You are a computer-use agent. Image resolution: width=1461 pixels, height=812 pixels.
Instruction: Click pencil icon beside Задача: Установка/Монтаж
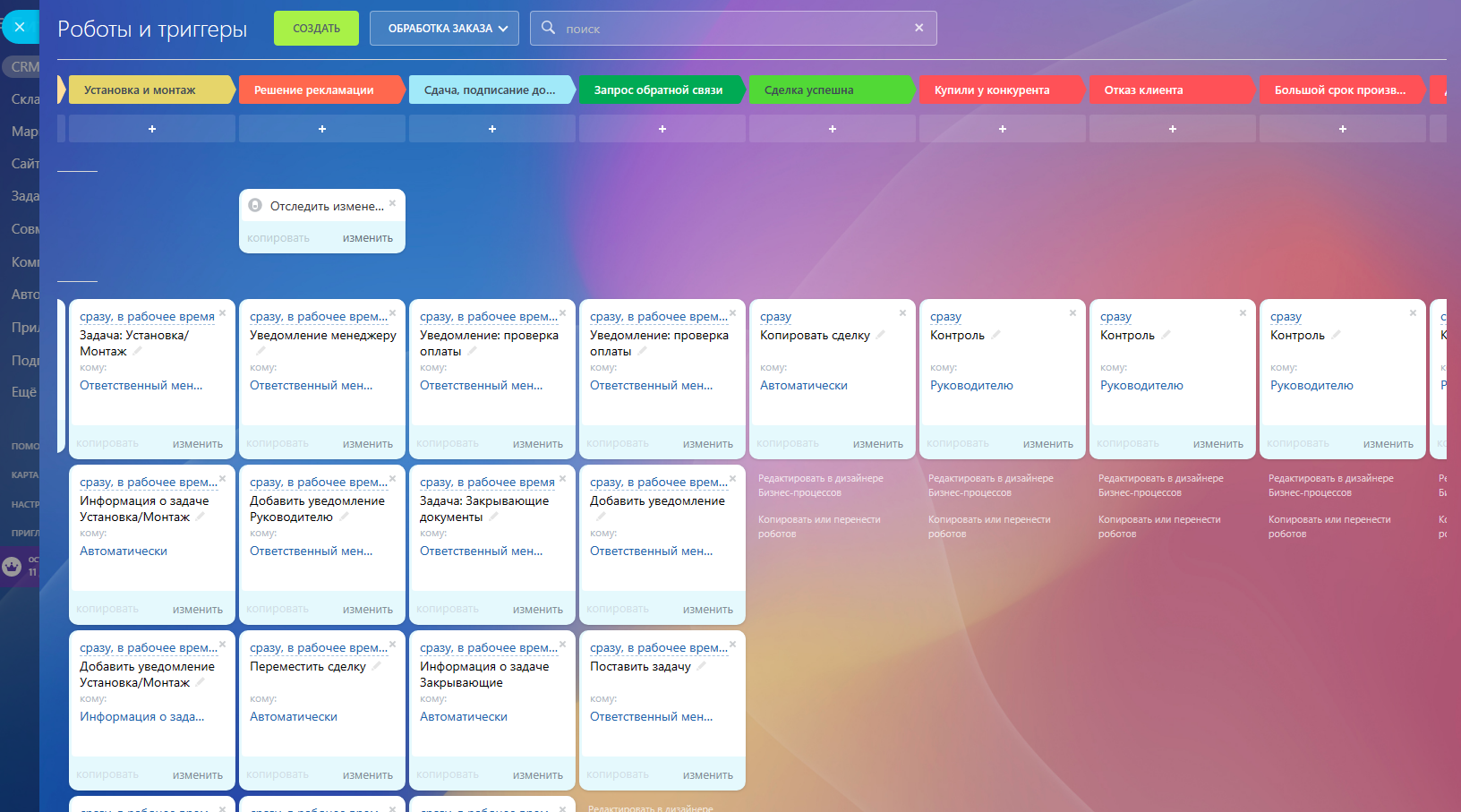click(137, 351)
